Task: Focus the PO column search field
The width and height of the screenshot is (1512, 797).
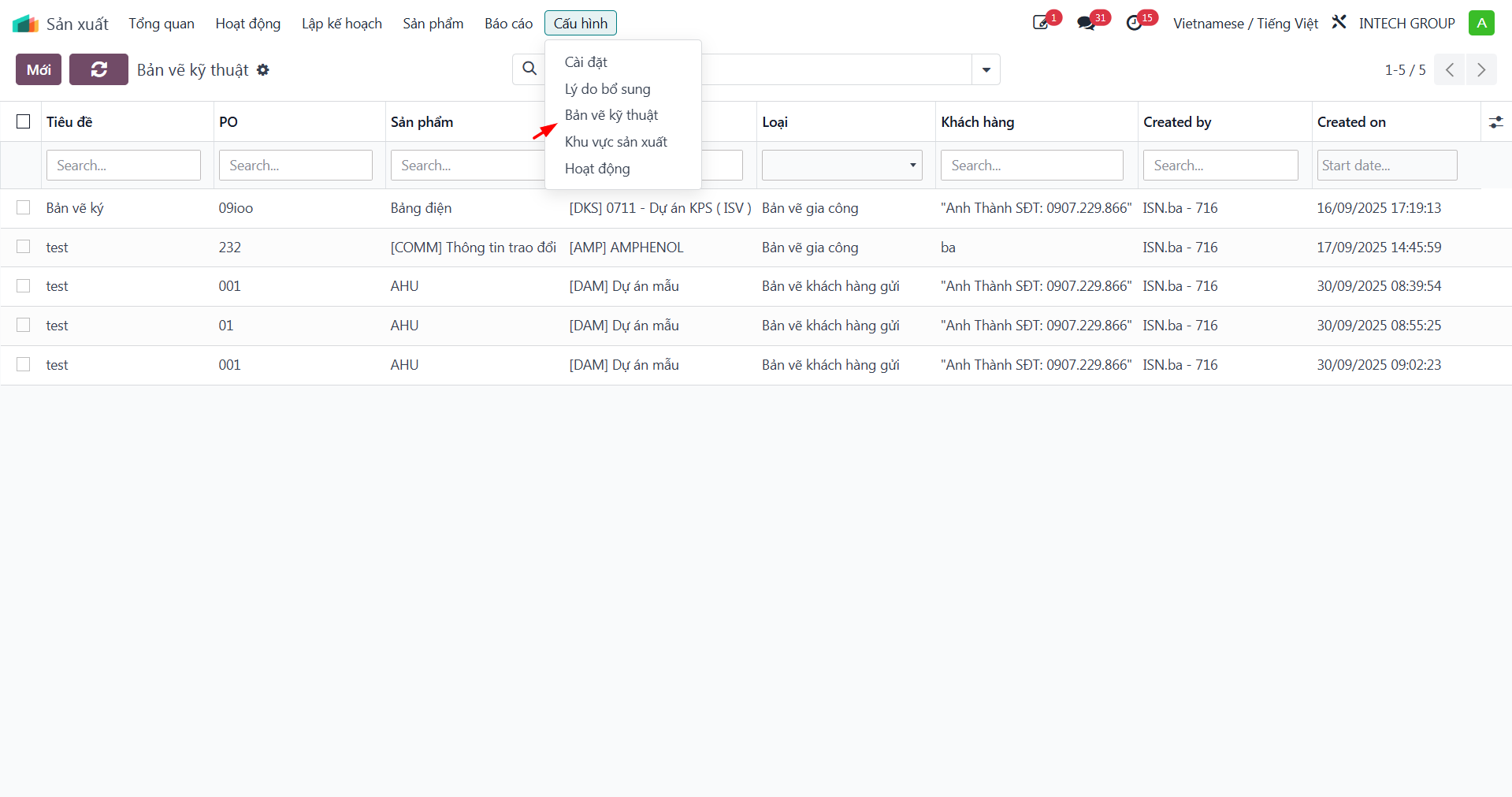Action: (x=295, y=166)
